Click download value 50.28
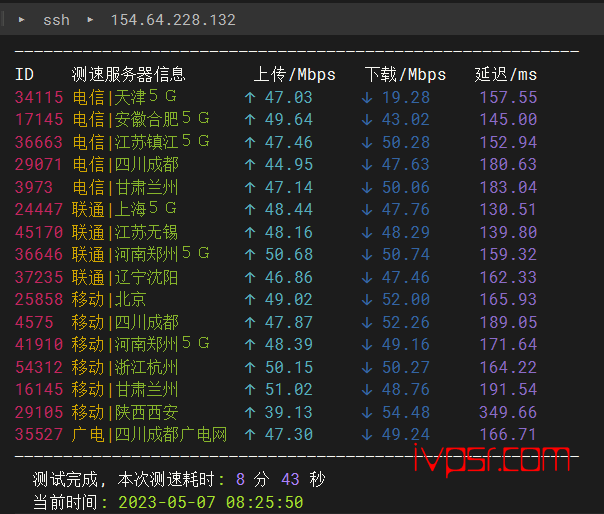The height and width of the screenshot is (514, 604). [x=406, y=142]
